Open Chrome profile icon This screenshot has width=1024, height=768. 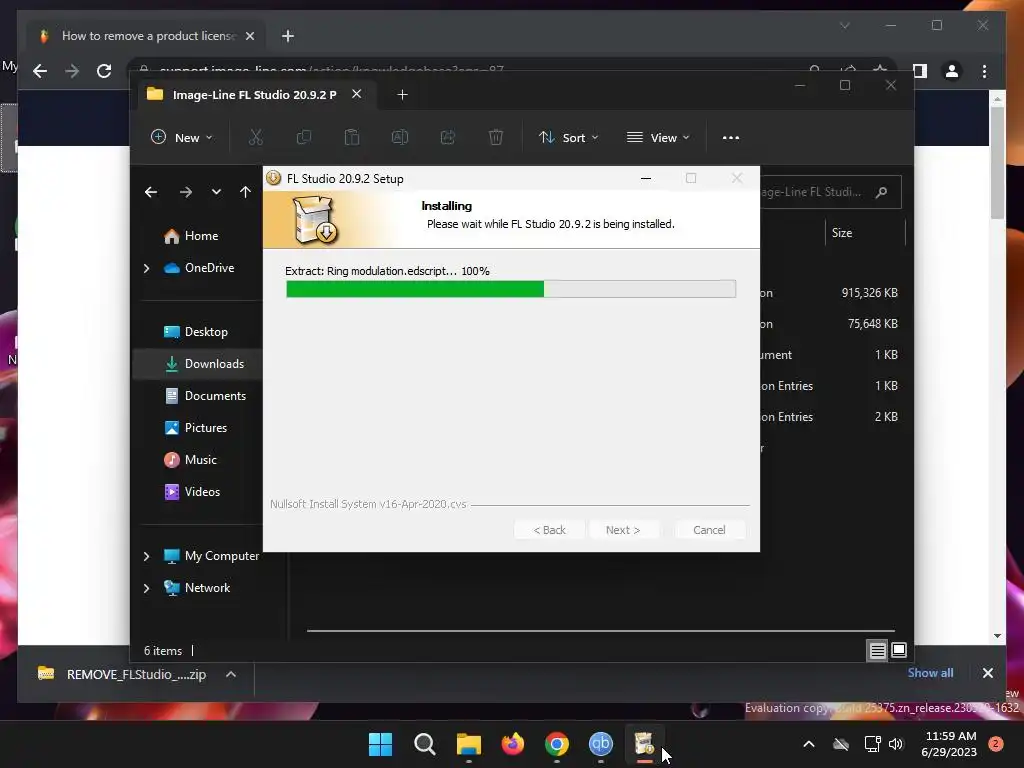tap(952, 71)
